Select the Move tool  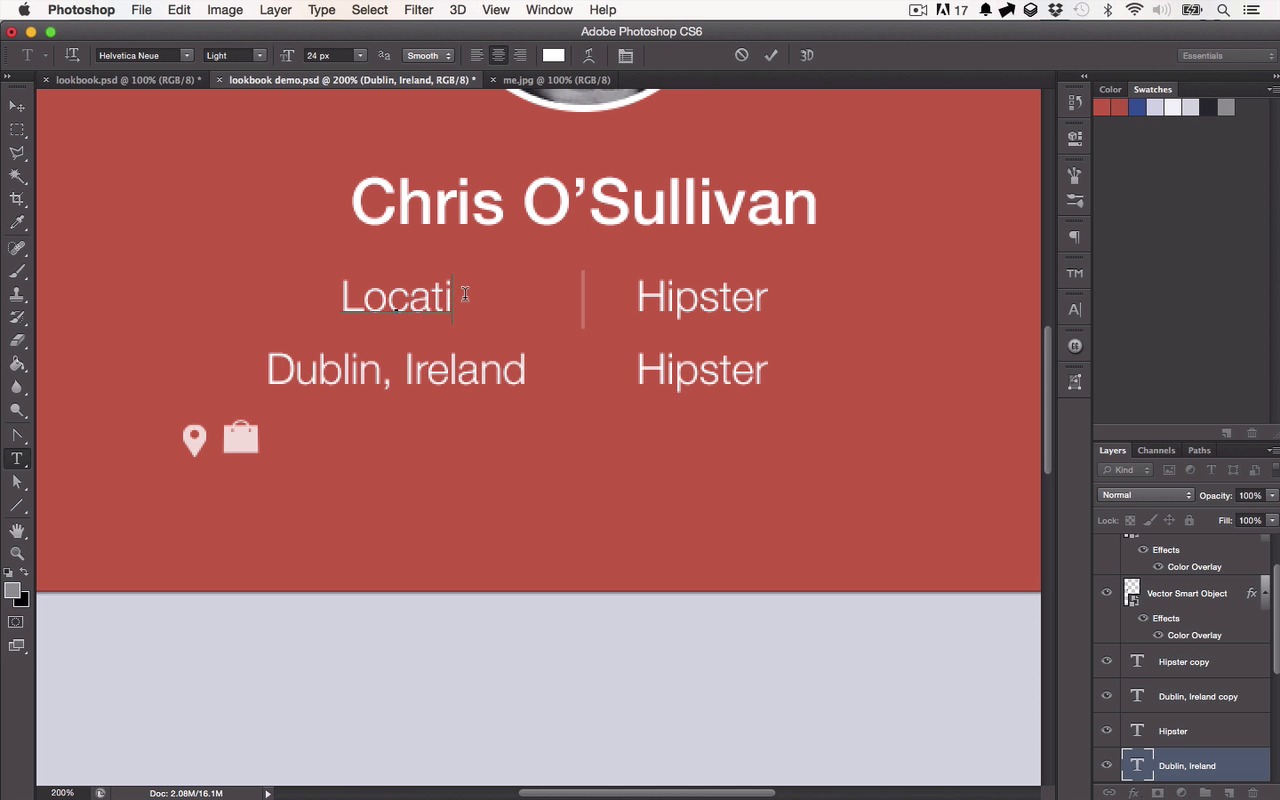point(17,106)
